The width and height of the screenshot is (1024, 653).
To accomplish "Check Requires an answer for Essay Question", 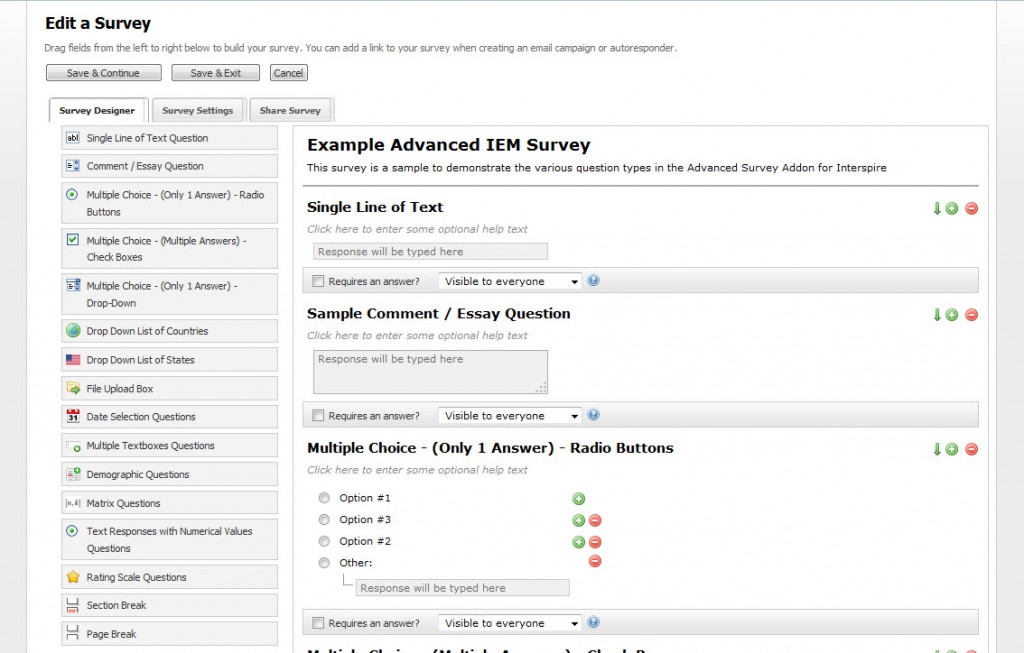I will [x=318, y=416].
